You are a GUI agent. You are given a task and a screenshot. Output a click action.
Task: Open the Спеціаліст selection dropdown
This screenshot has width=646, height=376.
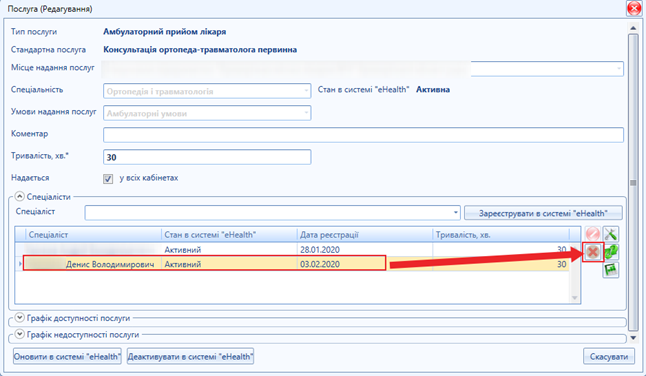[x=455, y=213]
